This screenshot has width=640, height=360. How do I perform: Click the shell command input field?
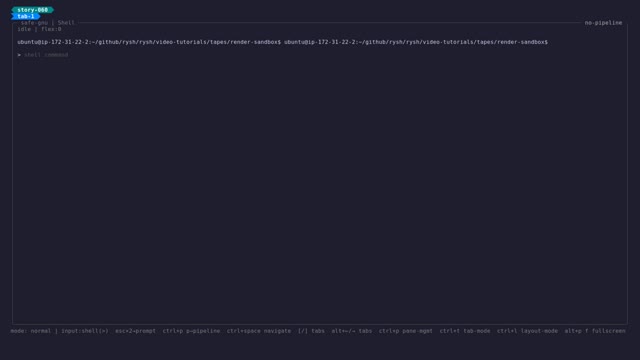(x=46, y=55)
